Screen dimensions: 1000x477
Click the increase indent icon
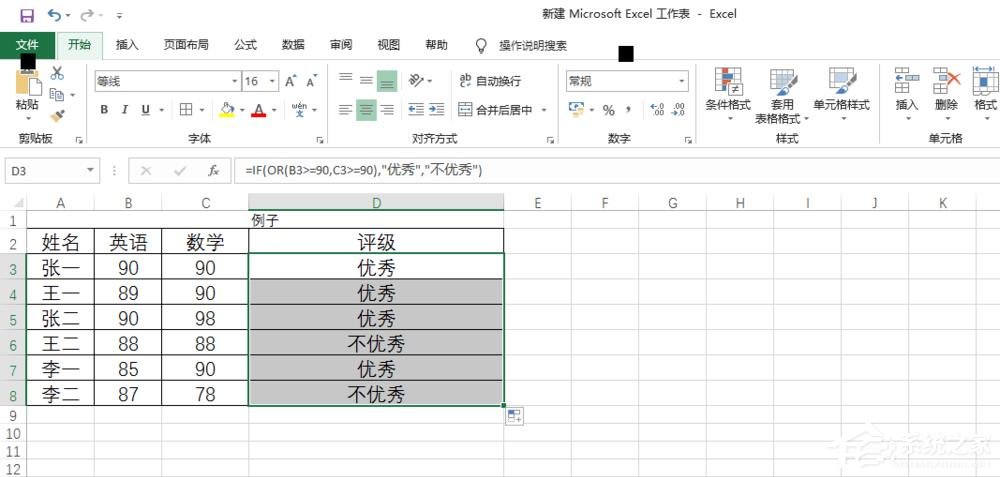[x=436, y=110]
